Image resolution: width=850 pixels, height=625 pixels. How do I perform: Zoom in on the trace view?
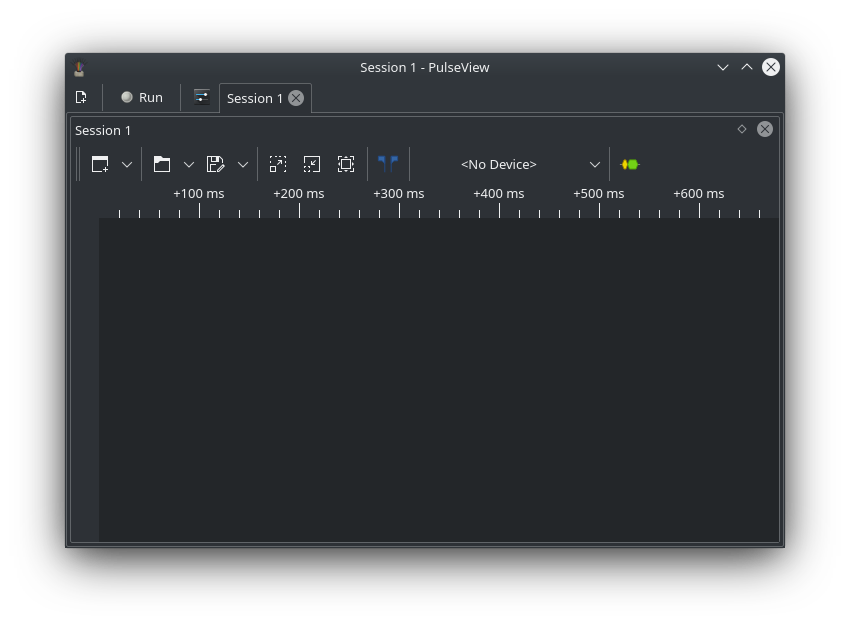coord(278,164)
